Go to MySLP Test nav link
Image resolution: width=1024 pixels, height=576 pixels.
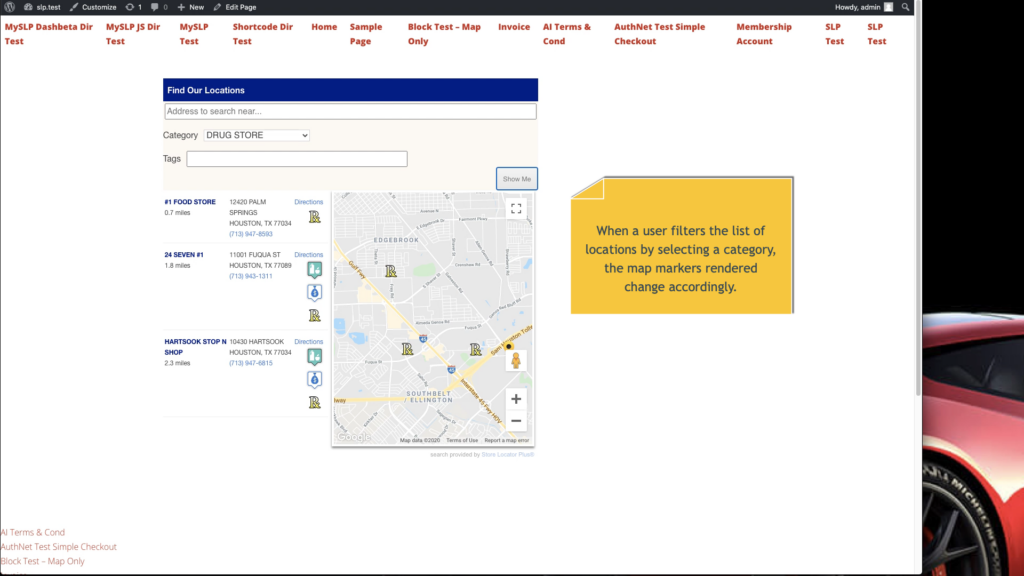pos(194,34)
